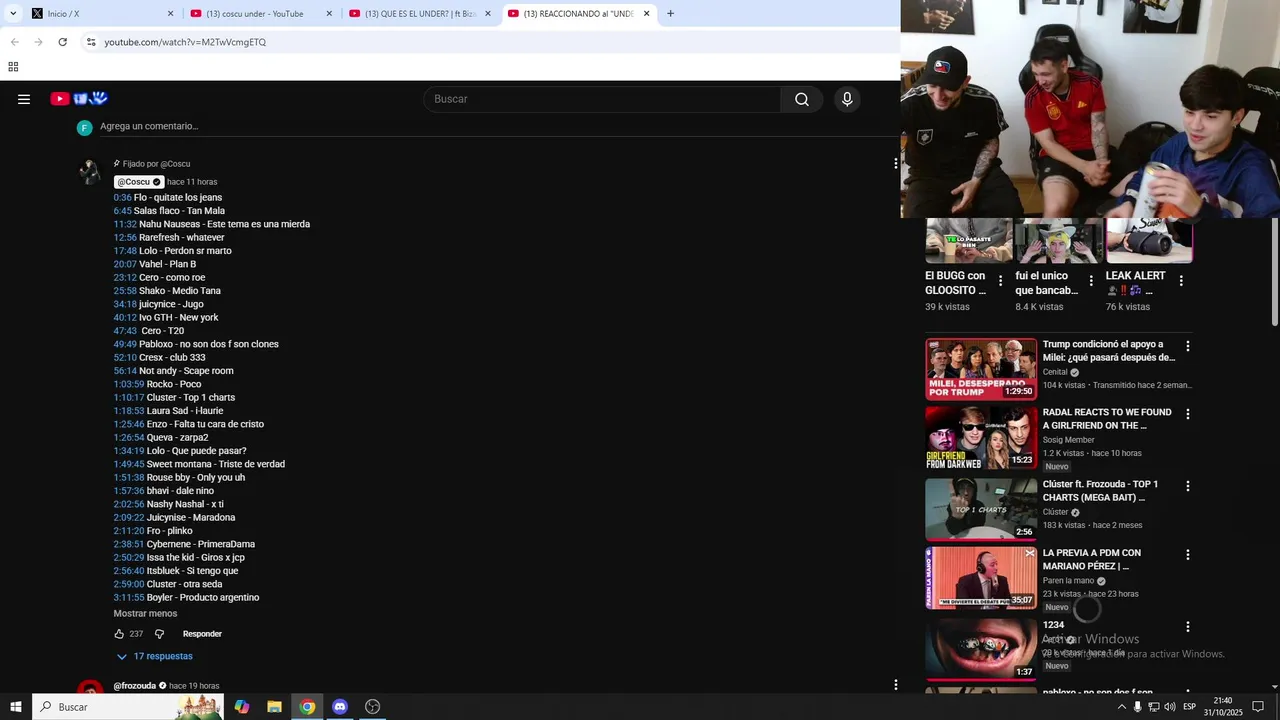The width and height of the screenshot is (1280, 720).
Task: Jump to timestamp 49:49 Pabloxo
Action: click(x=125, y=344)
